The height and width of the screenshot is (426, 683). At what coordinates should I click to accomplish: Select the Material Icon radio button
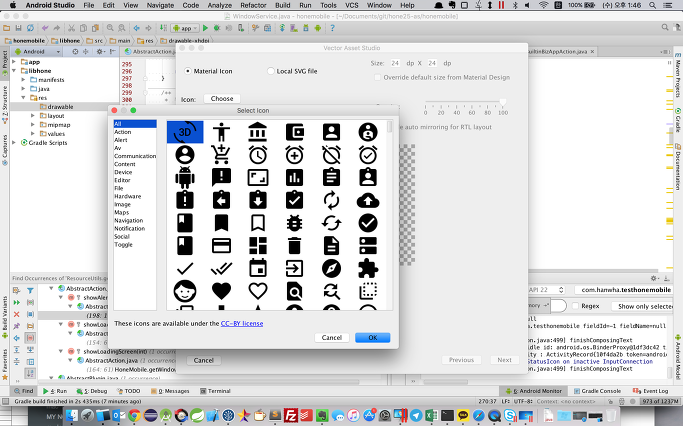point(188,71)
